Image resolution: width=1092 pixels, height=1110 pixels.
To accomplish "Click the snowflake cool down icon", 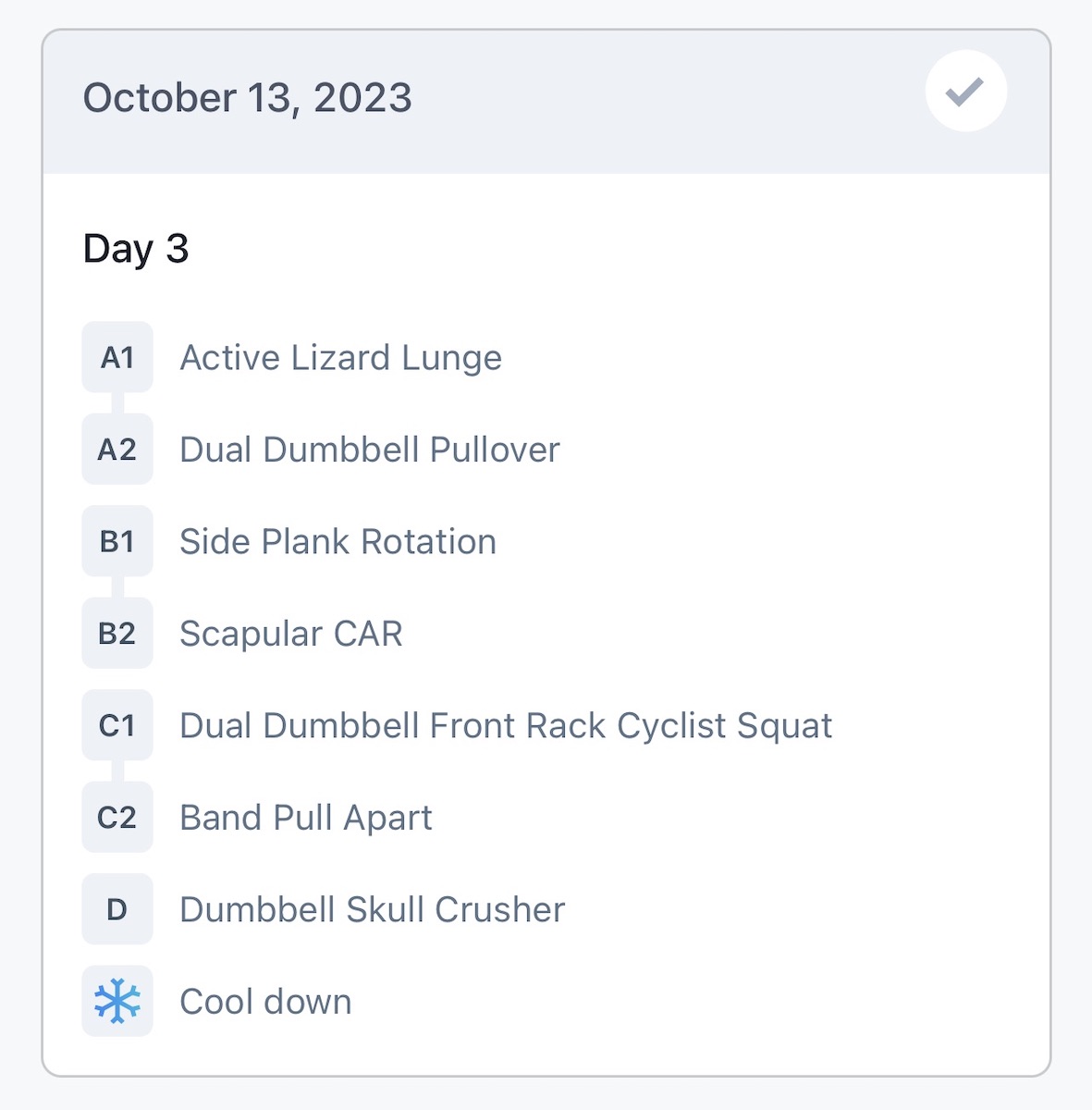I will pyautogui.click(x=117, y=1002).
